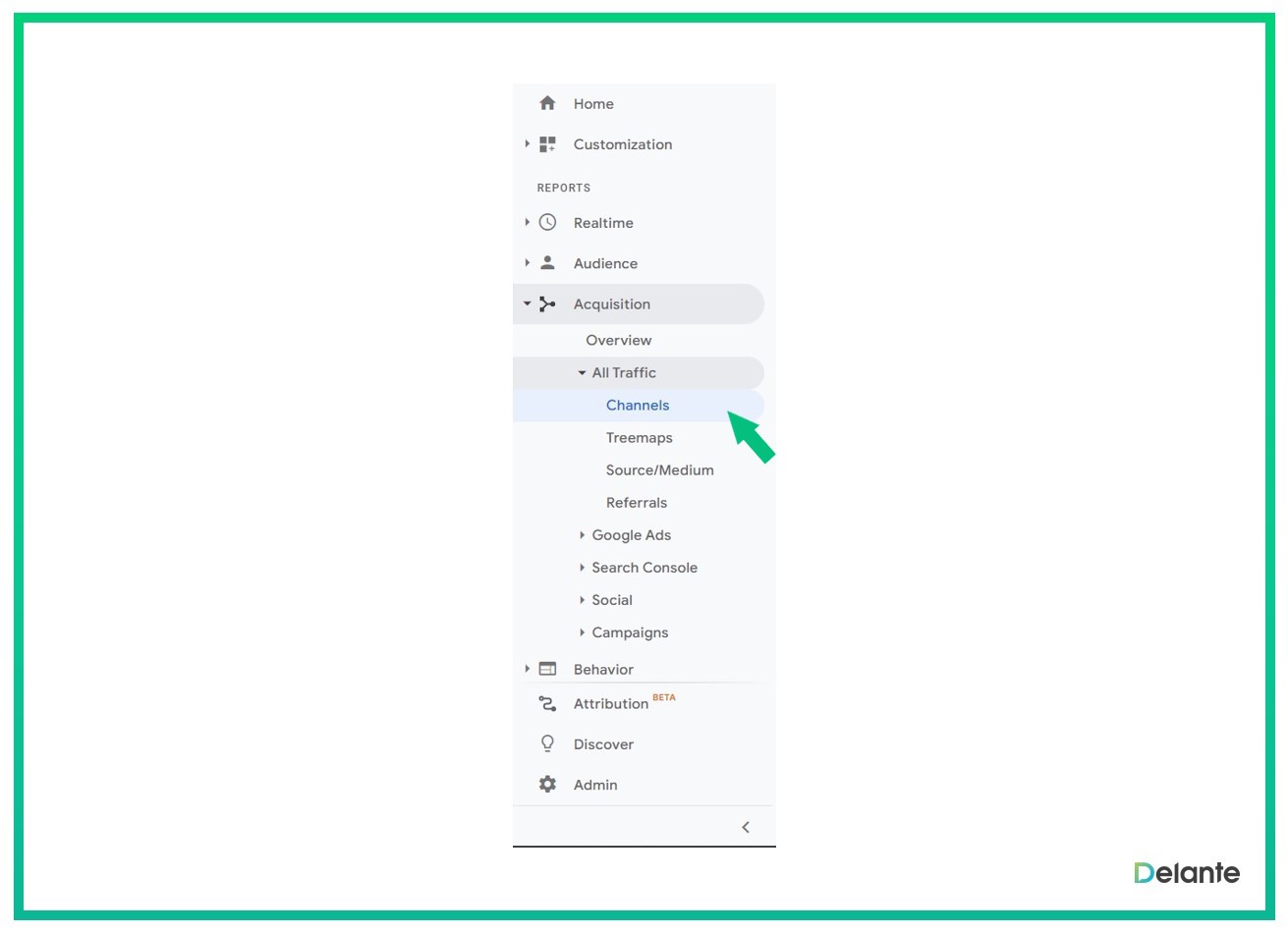The image size is (1288, 933).
Task: Expand the Campaigns submenu arrow
Action: coord(582,632)
